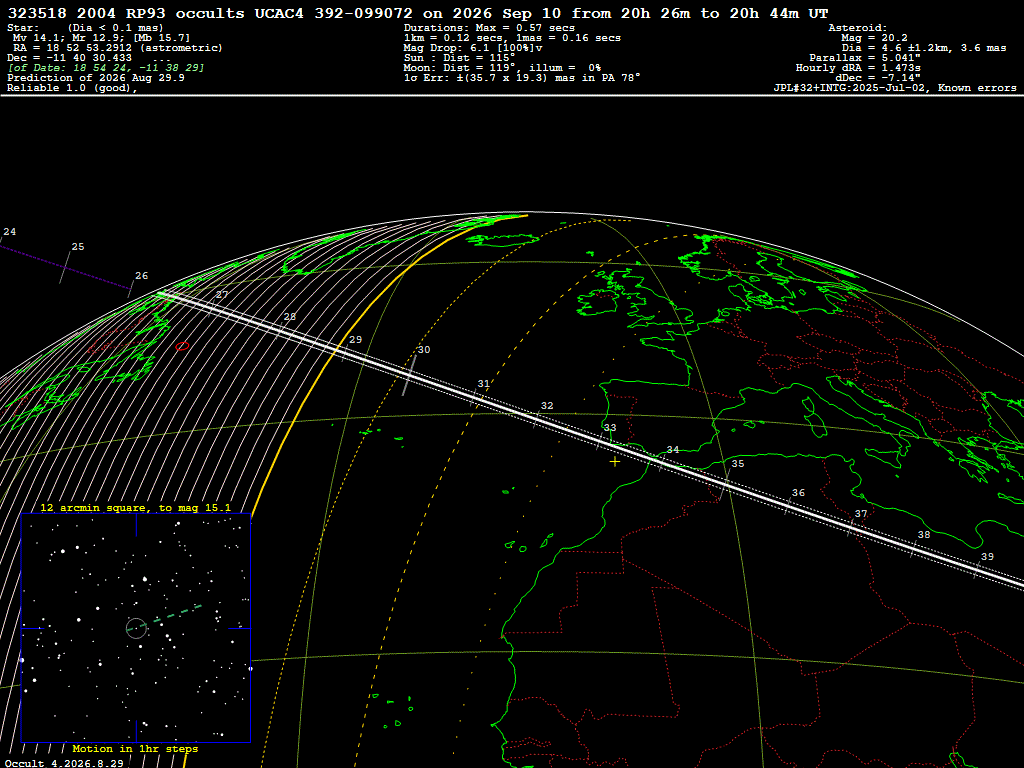
Task: Click time marker 31 on shadow path
Action: (x=483, y=384)
